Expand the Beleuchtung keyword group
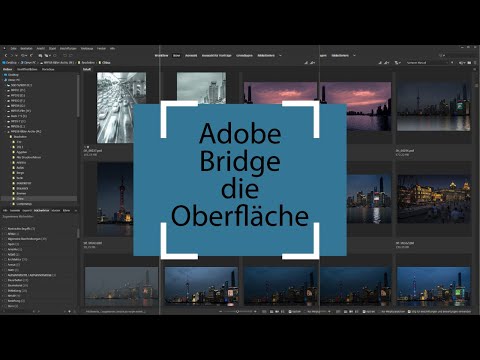 point(2,290)
